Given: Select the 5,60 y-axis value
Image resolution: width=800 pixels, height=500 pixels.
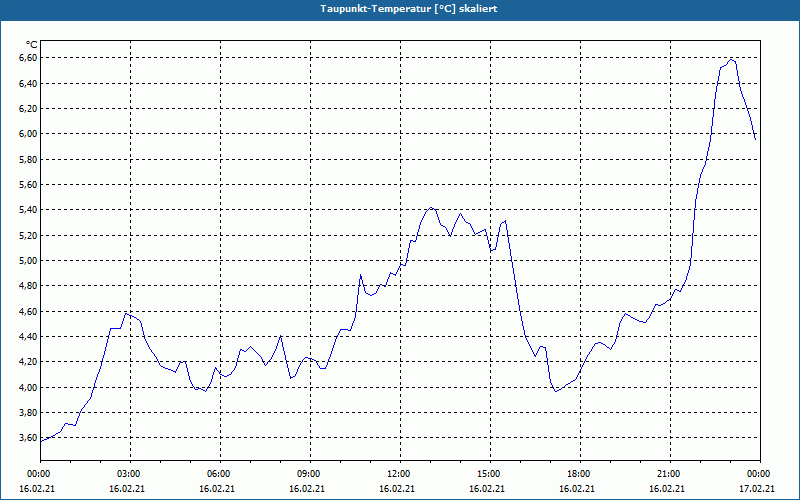Looking at the screenshot, I should 28,184.
